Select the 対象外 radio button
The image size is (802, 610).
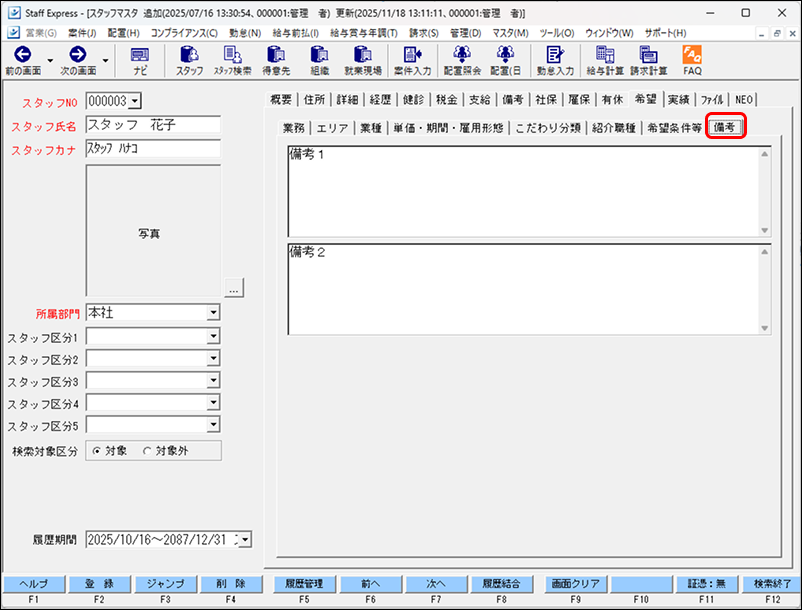point(148,451)
